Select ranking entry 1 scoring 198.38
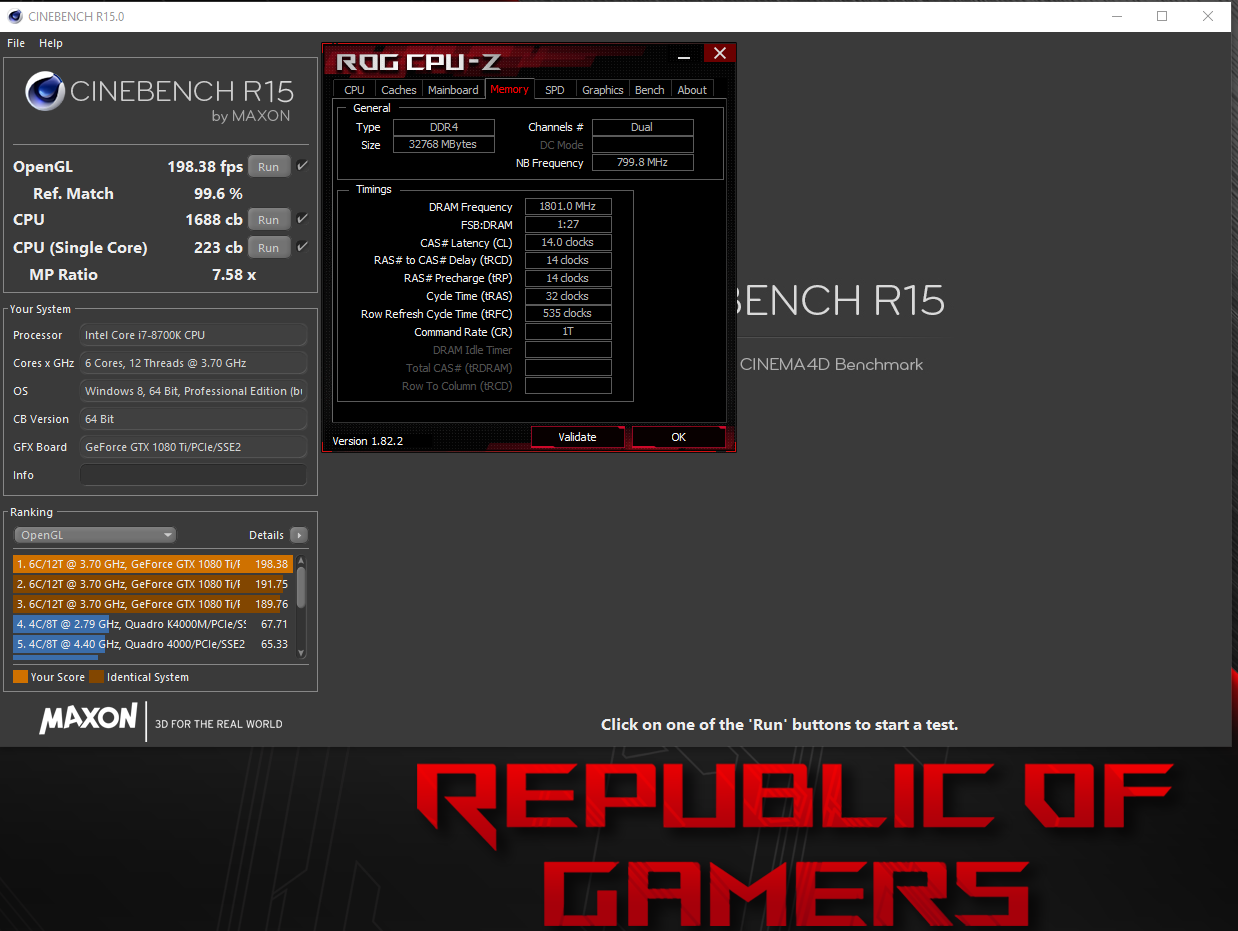The image size is (1238, 931). pyautogui.click(x=153, y=564)
